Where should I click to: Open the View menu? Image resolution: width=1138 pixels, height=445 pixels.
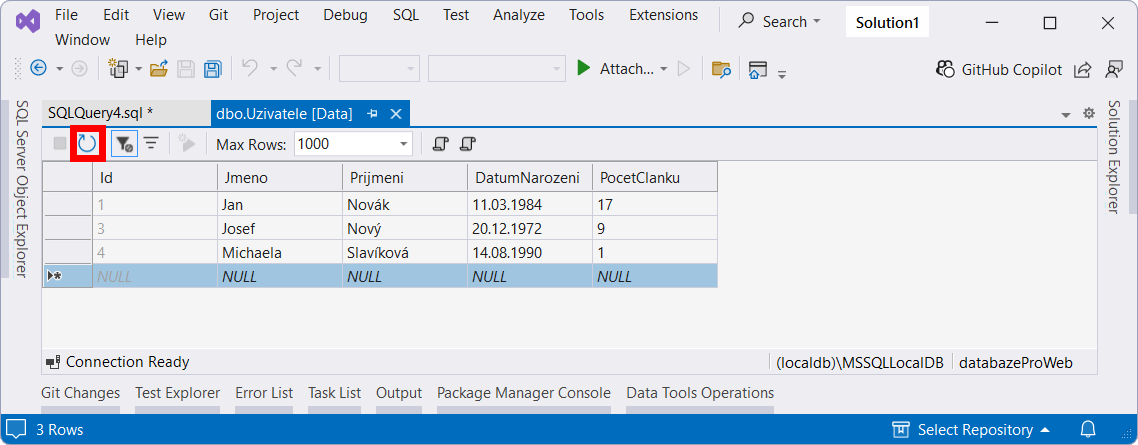[x=168, y=15]
